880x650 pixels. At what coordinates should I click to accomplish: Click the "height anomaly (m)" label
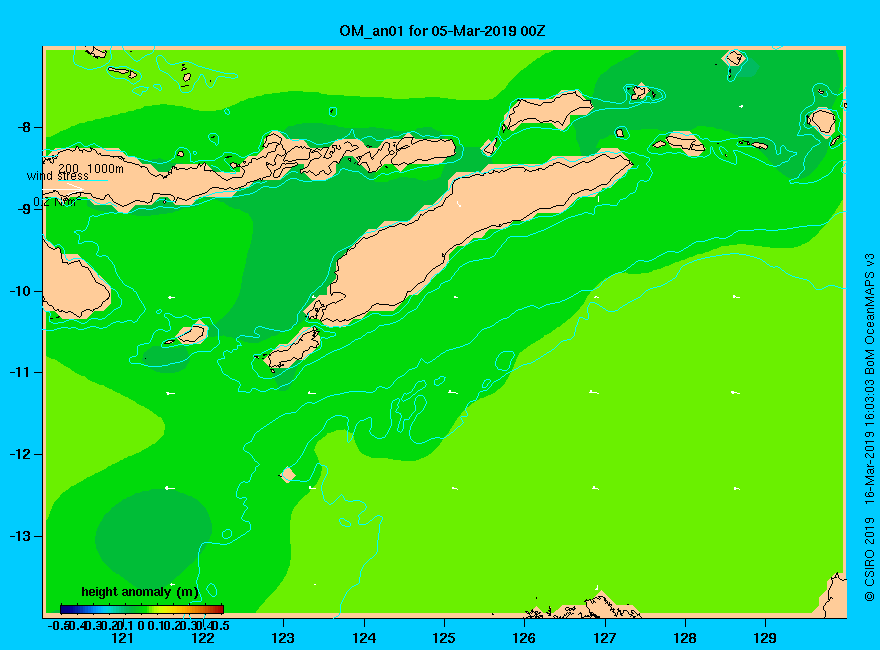140,592
